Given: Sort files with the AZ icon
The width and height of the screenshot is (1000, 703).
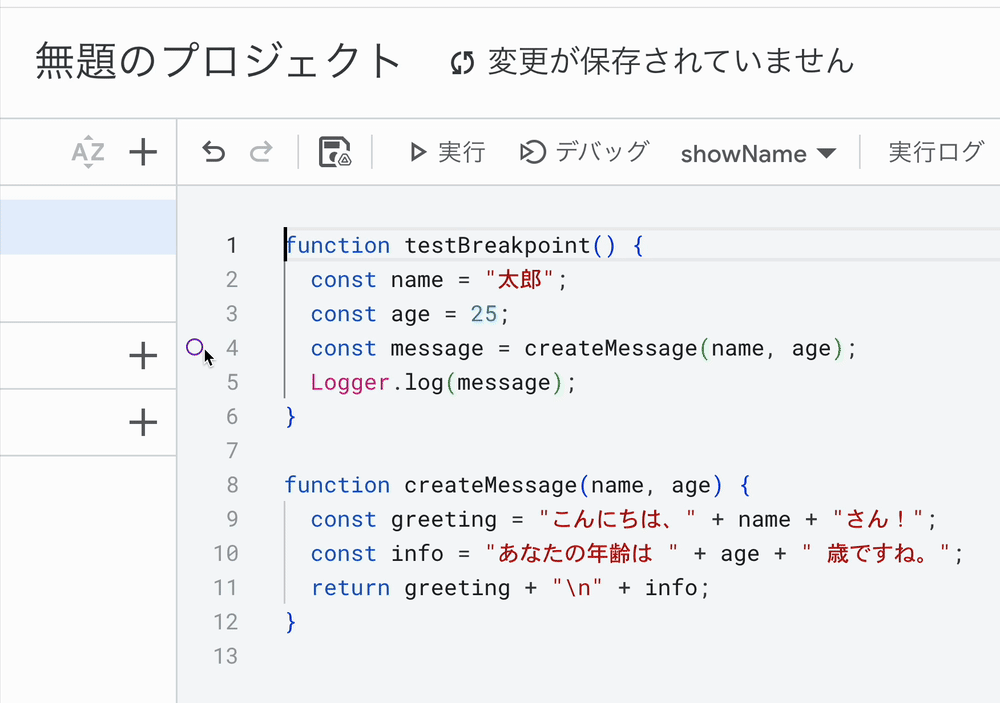Looking at the screenshot, I should pyautogui.click(x=88, y=152).
